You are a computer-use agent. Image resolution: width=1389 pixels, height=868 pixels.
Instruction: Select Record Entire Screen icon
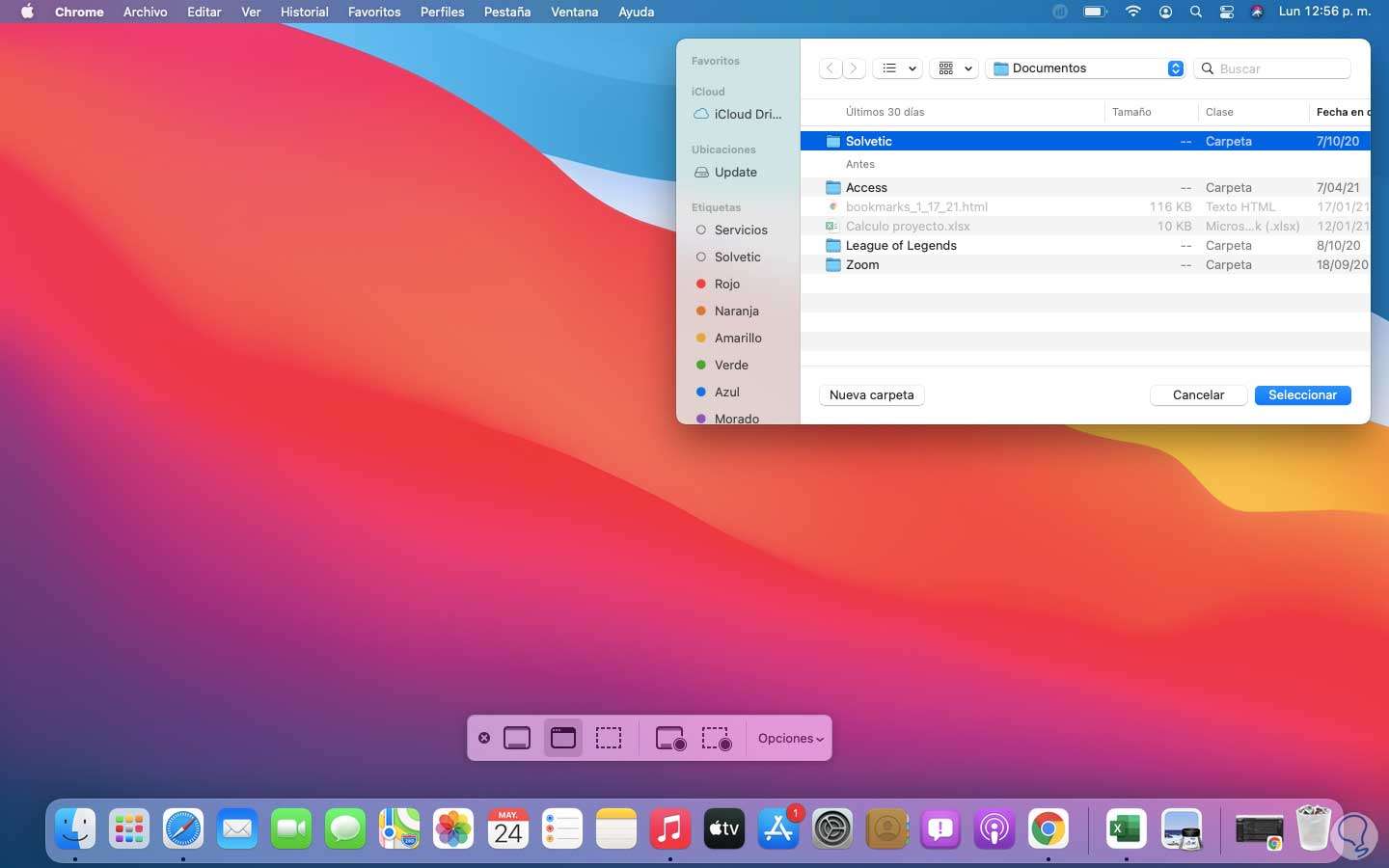click(670, 739)
